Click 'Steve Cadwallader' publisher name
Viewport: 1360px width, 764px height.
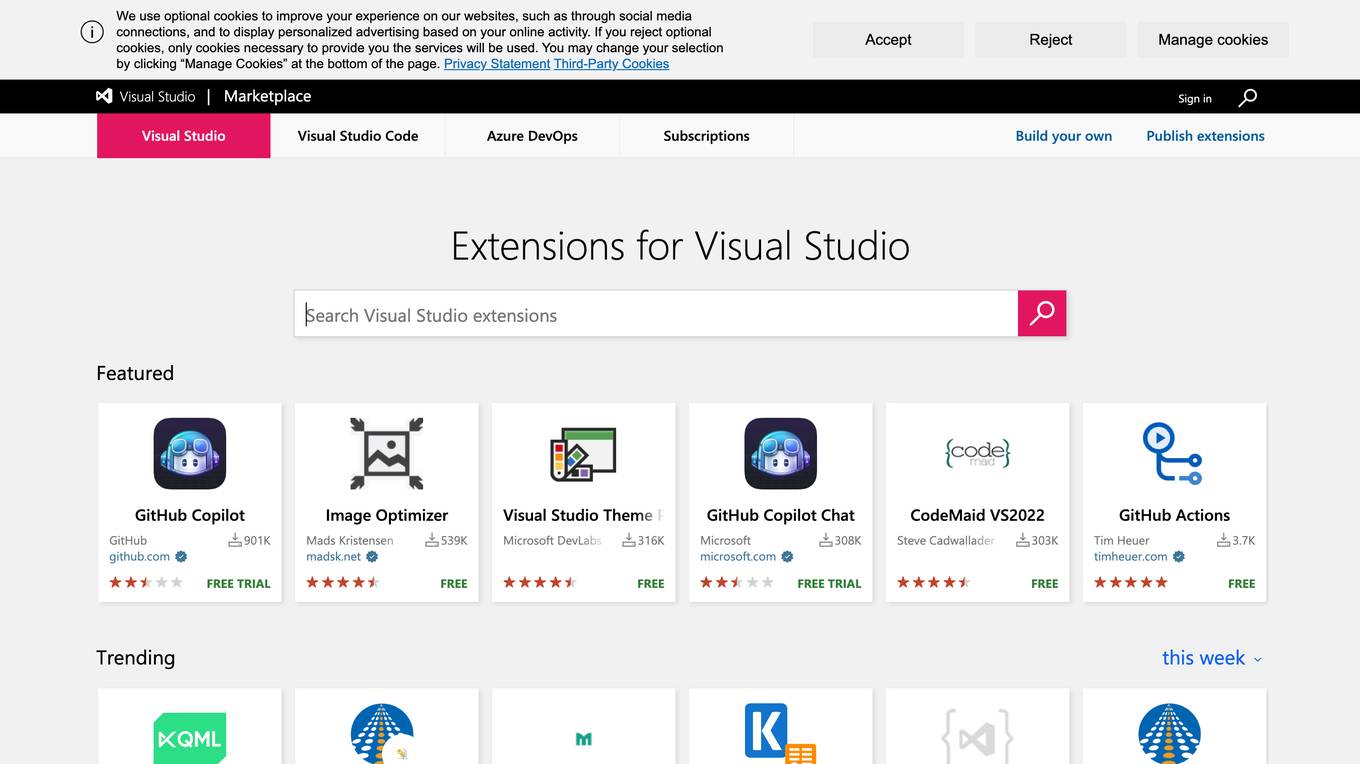coord(946,540)
